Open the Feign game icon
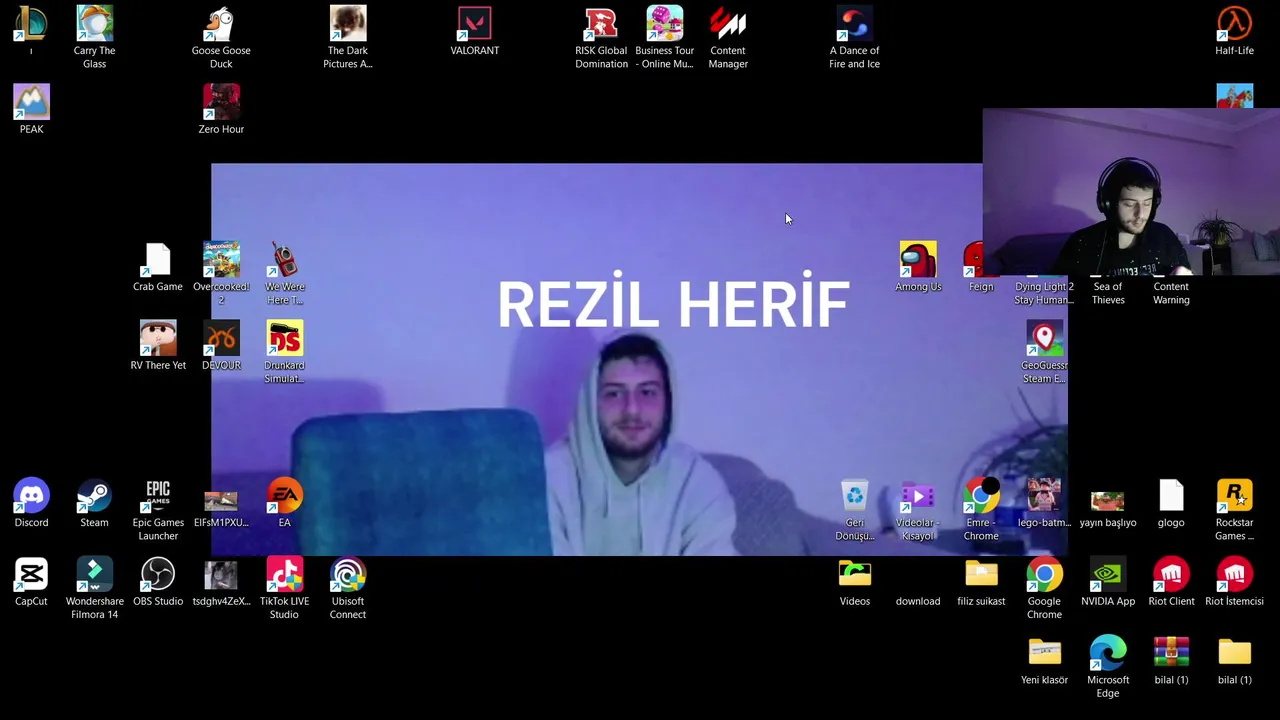Screen dimensions: 1280x720 tap(974, 260)
